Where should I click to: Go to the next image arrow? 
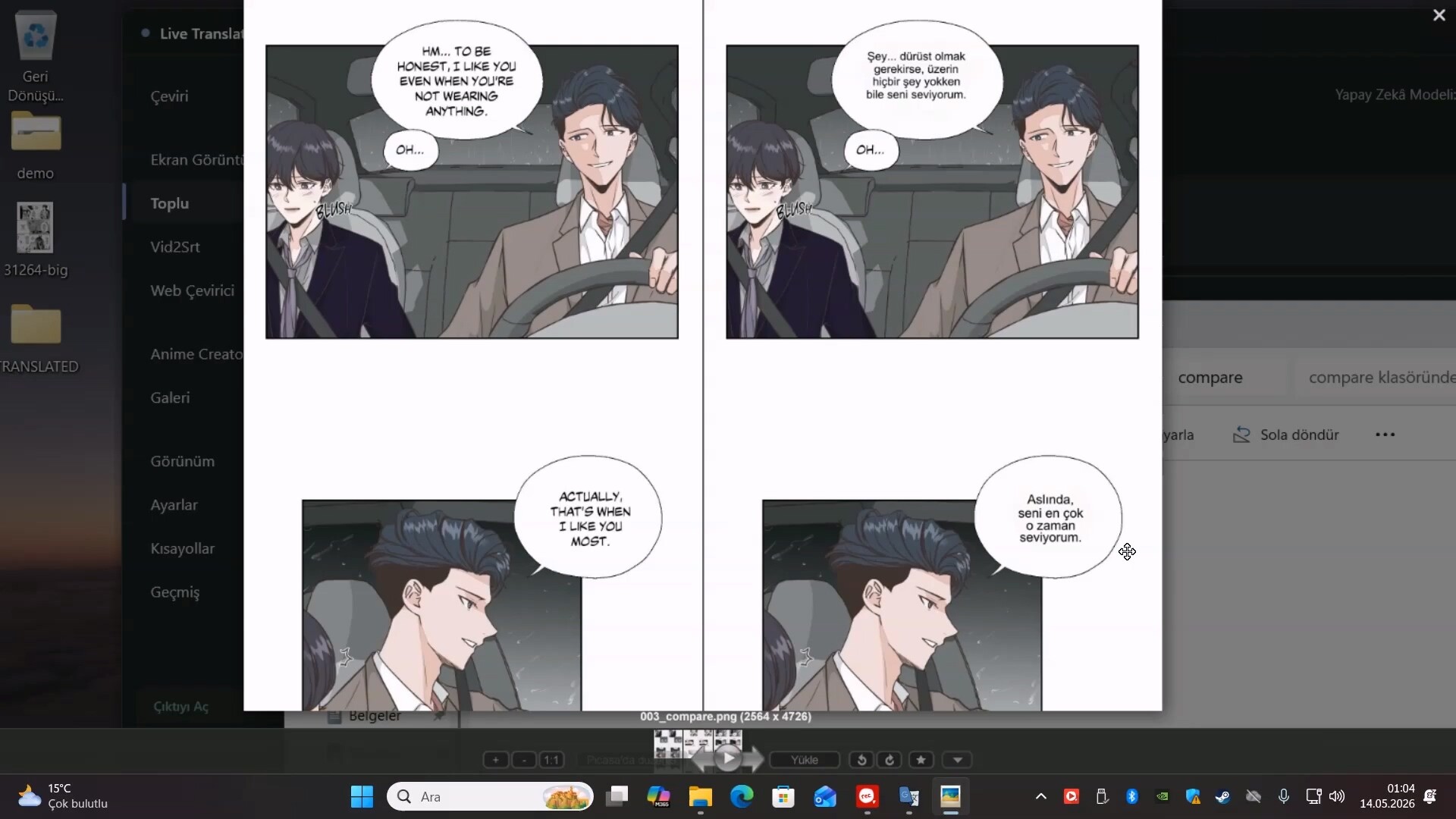click(x=754, y=759)
